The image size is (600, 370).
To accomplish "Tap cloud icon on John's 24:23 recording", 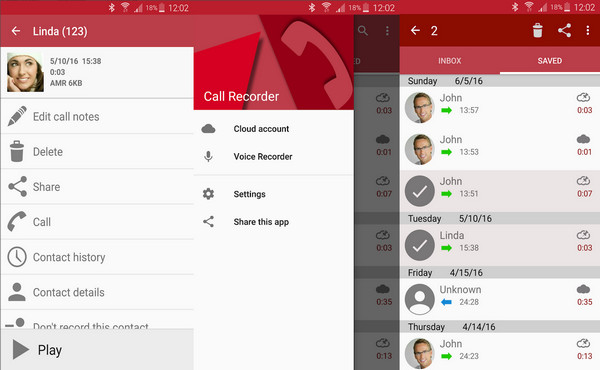I will [583, 343].
